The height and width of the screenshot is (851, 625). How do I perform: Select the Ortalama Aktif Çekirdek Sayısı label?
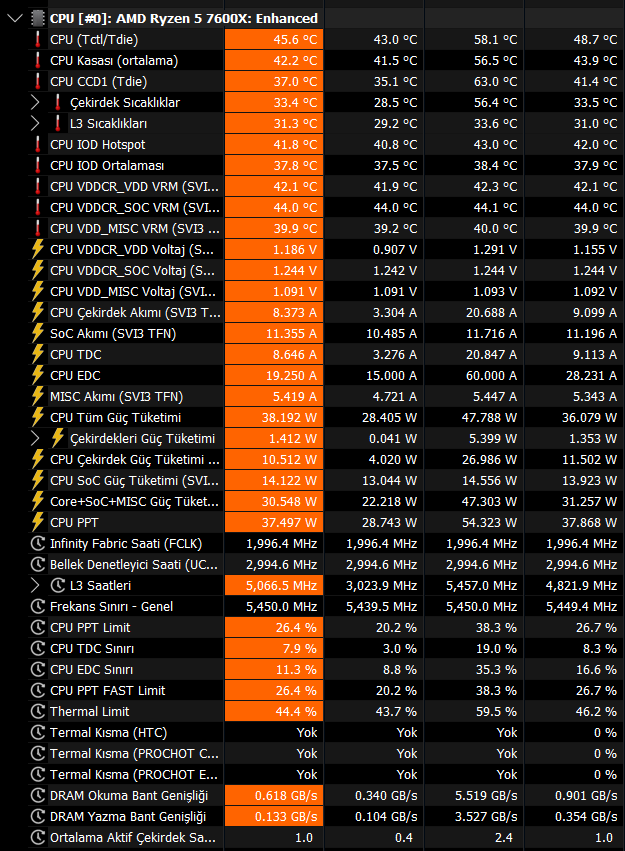click(132, 837)
